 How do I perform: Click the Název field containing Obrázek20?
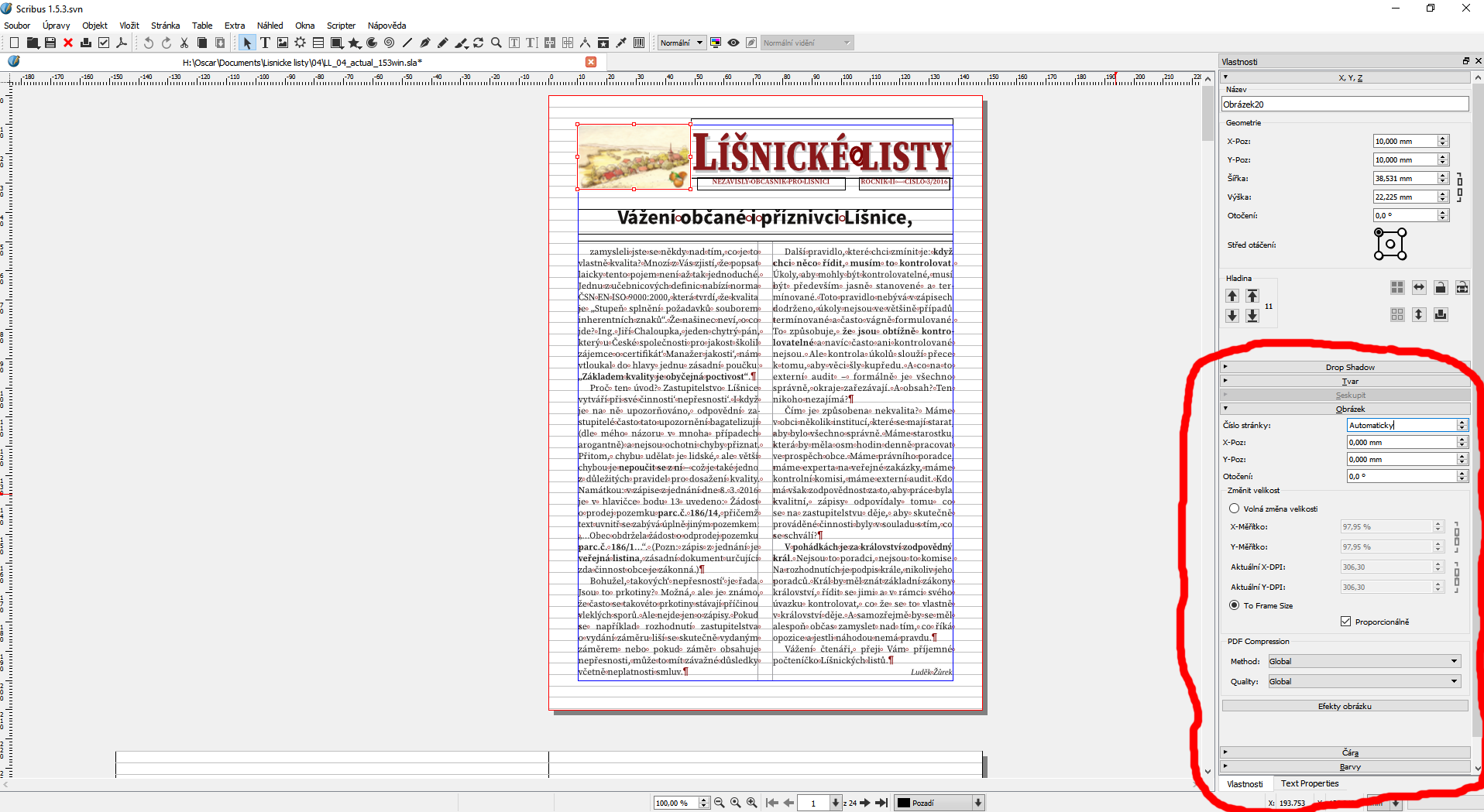pyautogui.click(x=1345, y=104)
